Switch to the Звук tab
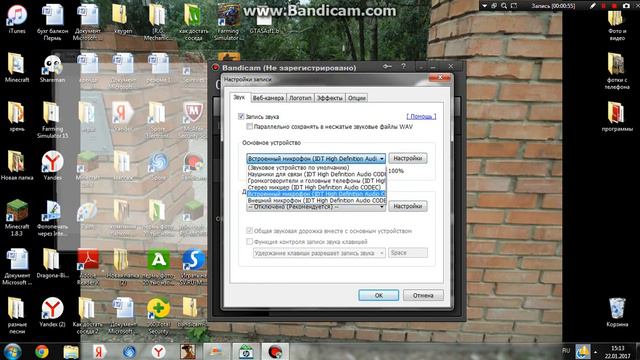 [239, 97]
